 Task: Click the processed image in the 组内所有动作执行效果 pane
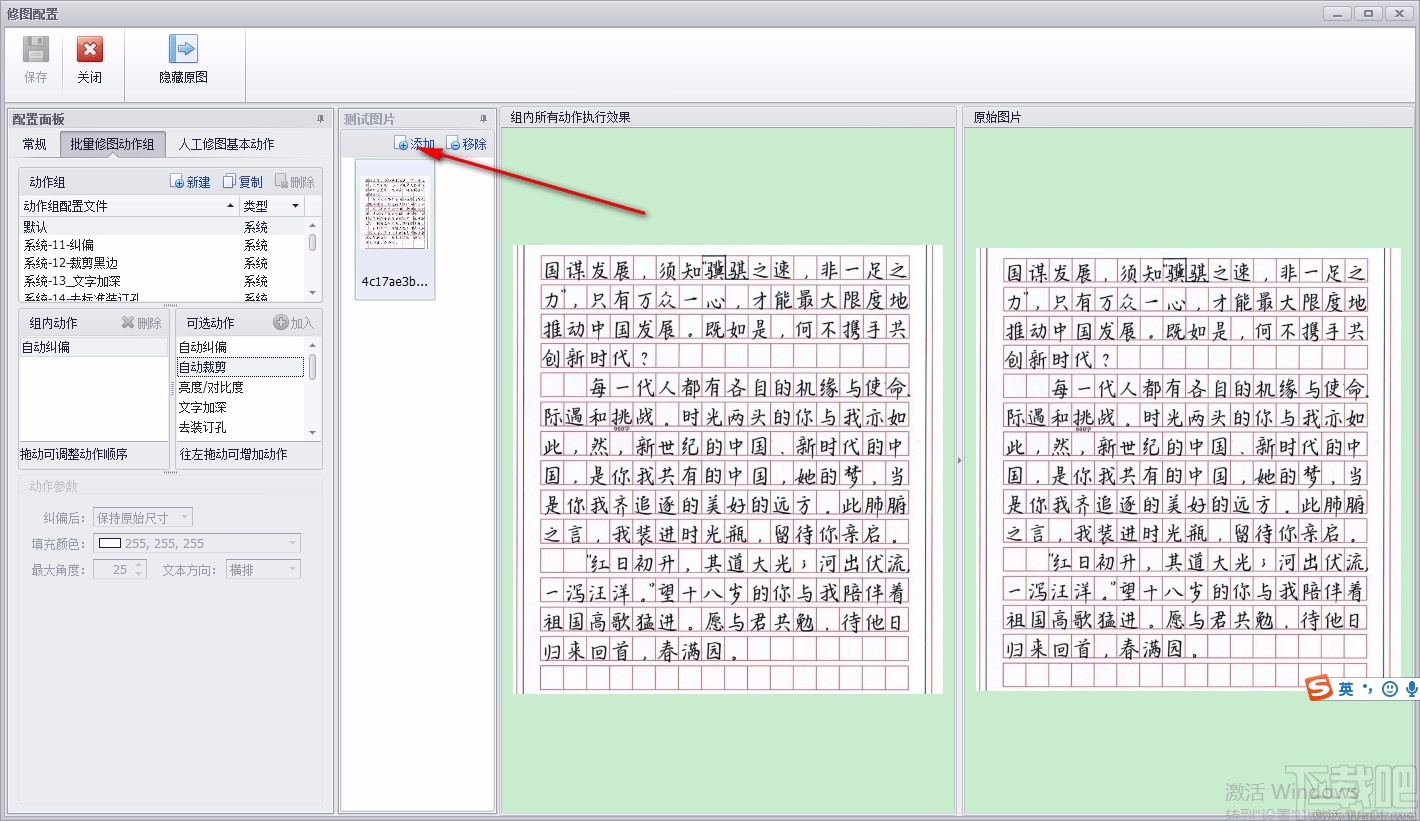coord(728,469)
